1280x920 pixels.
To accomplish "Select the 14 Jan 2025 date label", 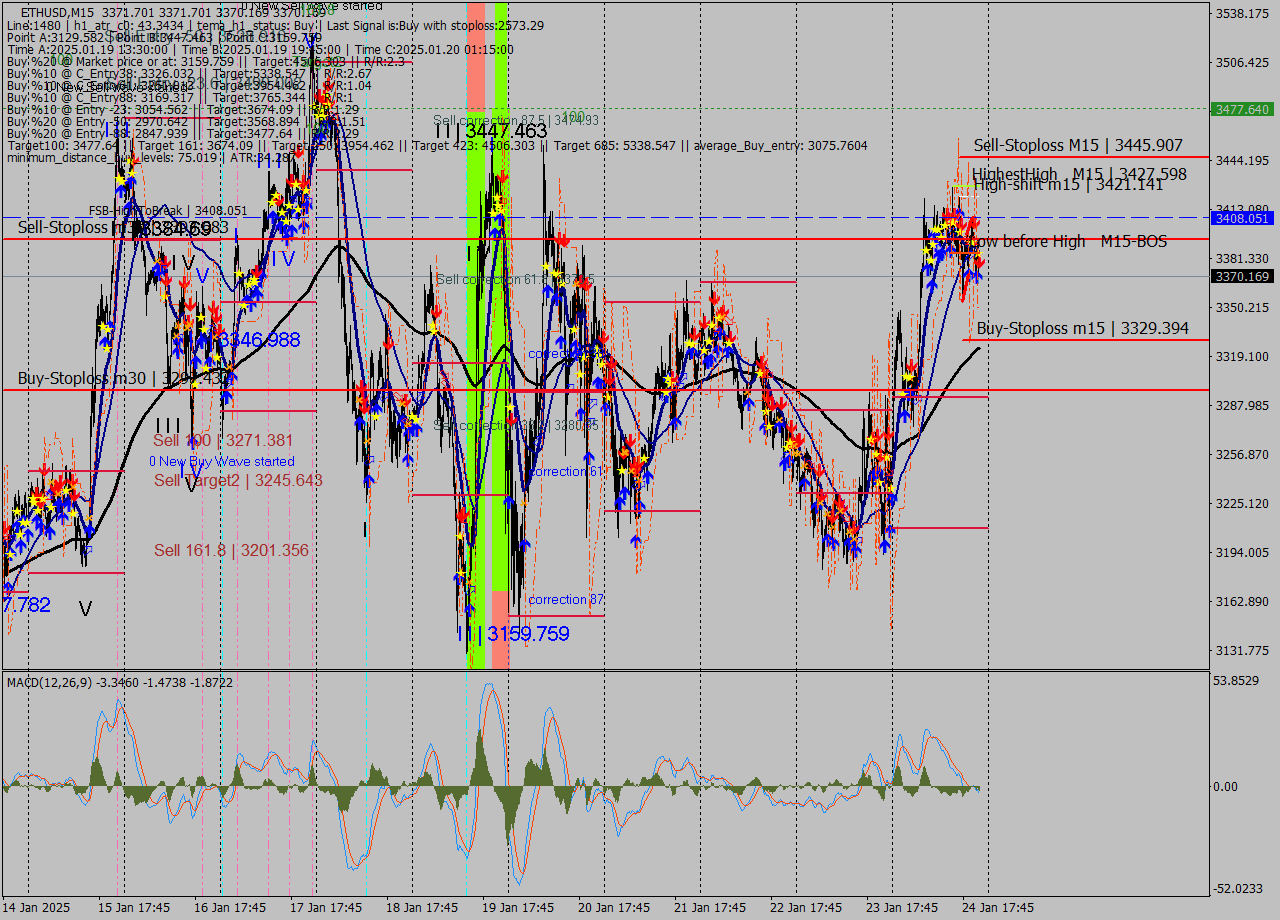I will (37, 908).
